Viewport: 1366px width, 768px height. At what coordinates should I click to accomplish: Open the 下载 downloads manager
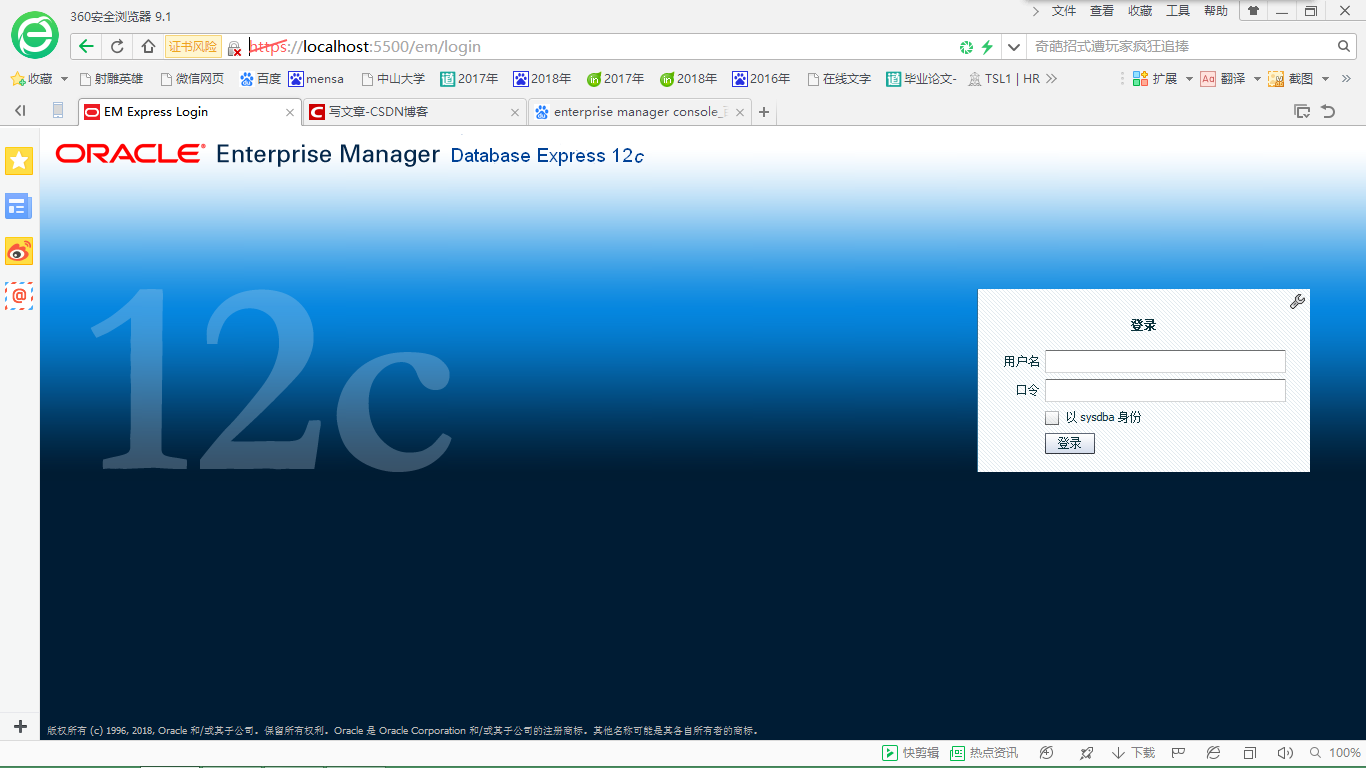[x=1134, y=753]
